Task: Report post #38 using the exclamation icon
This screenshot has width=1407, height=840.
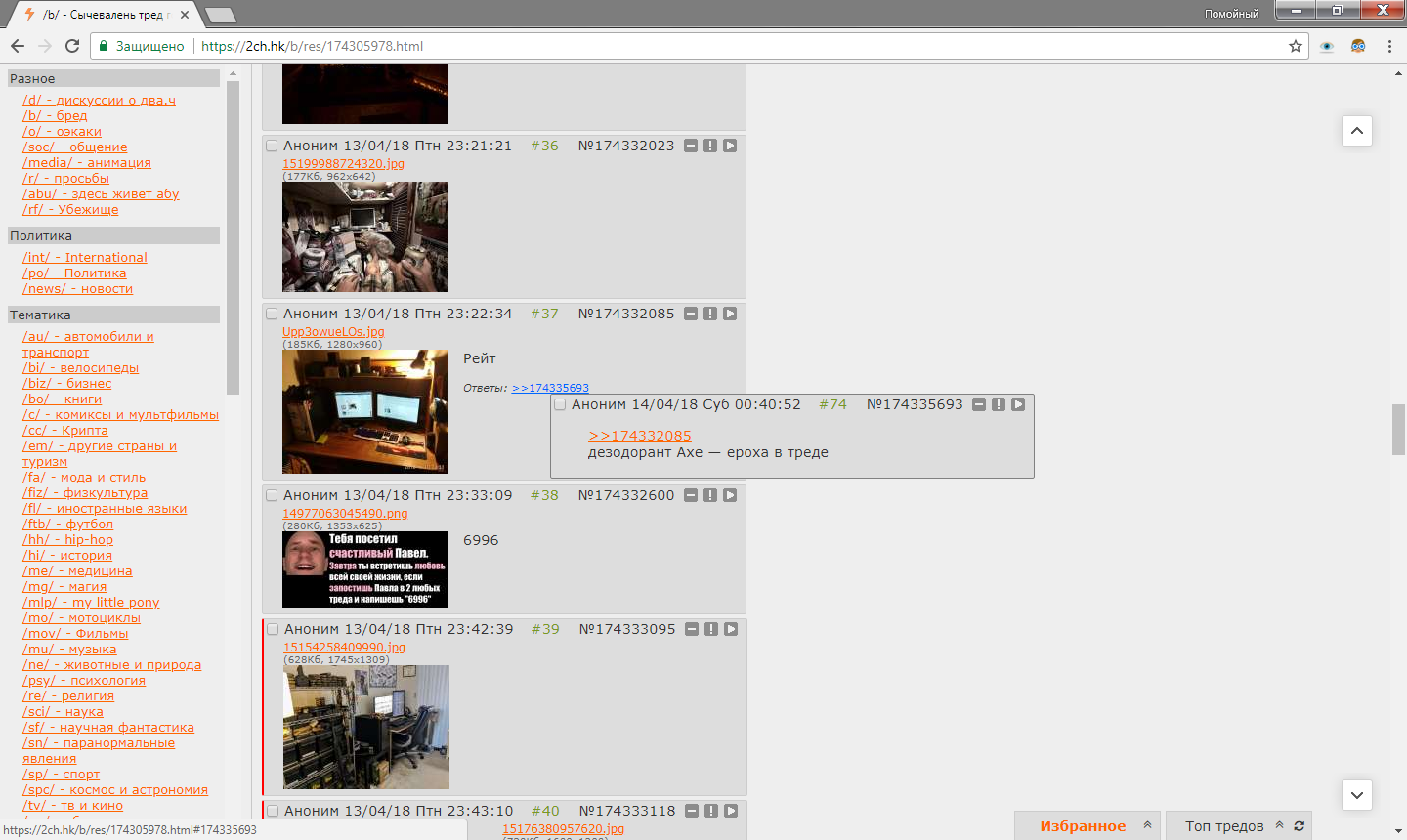Action: point(710,495)
